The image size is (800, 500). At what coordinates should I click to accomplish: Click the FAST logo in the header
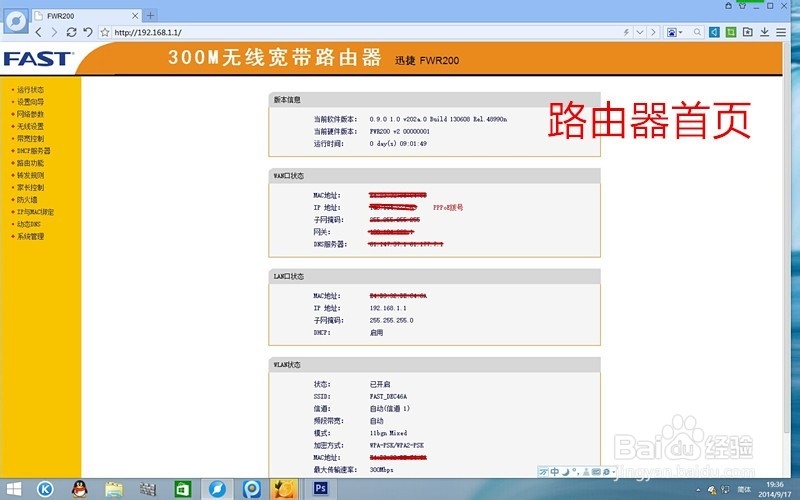pos(38,59)
